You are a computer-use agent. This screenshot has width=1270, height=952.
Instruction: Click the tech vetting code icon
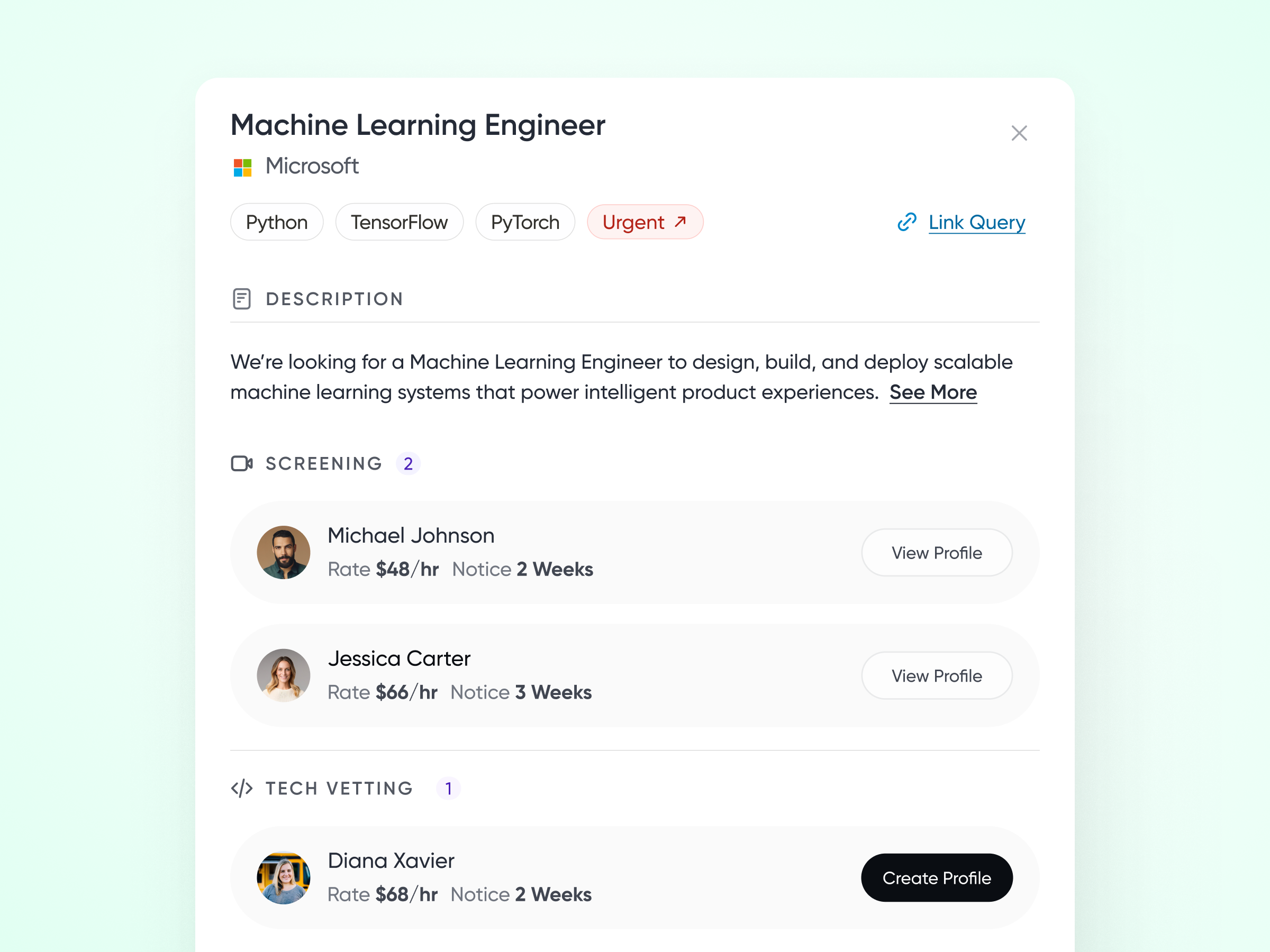pos(241,788)
